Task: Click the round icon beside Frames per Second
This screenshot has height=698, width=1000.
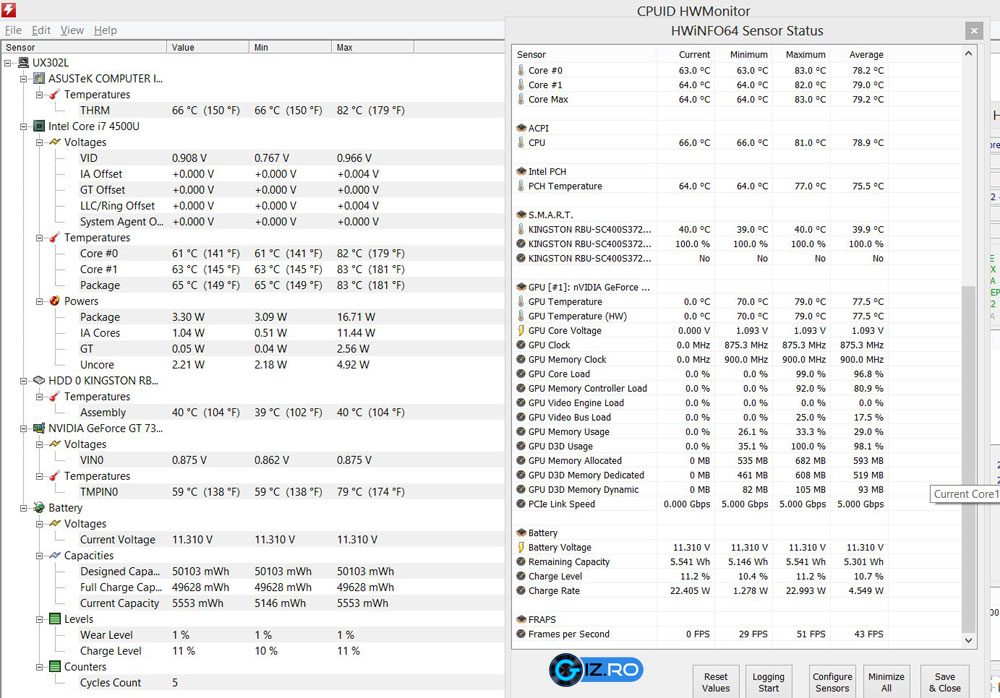Action: (521, 634)
